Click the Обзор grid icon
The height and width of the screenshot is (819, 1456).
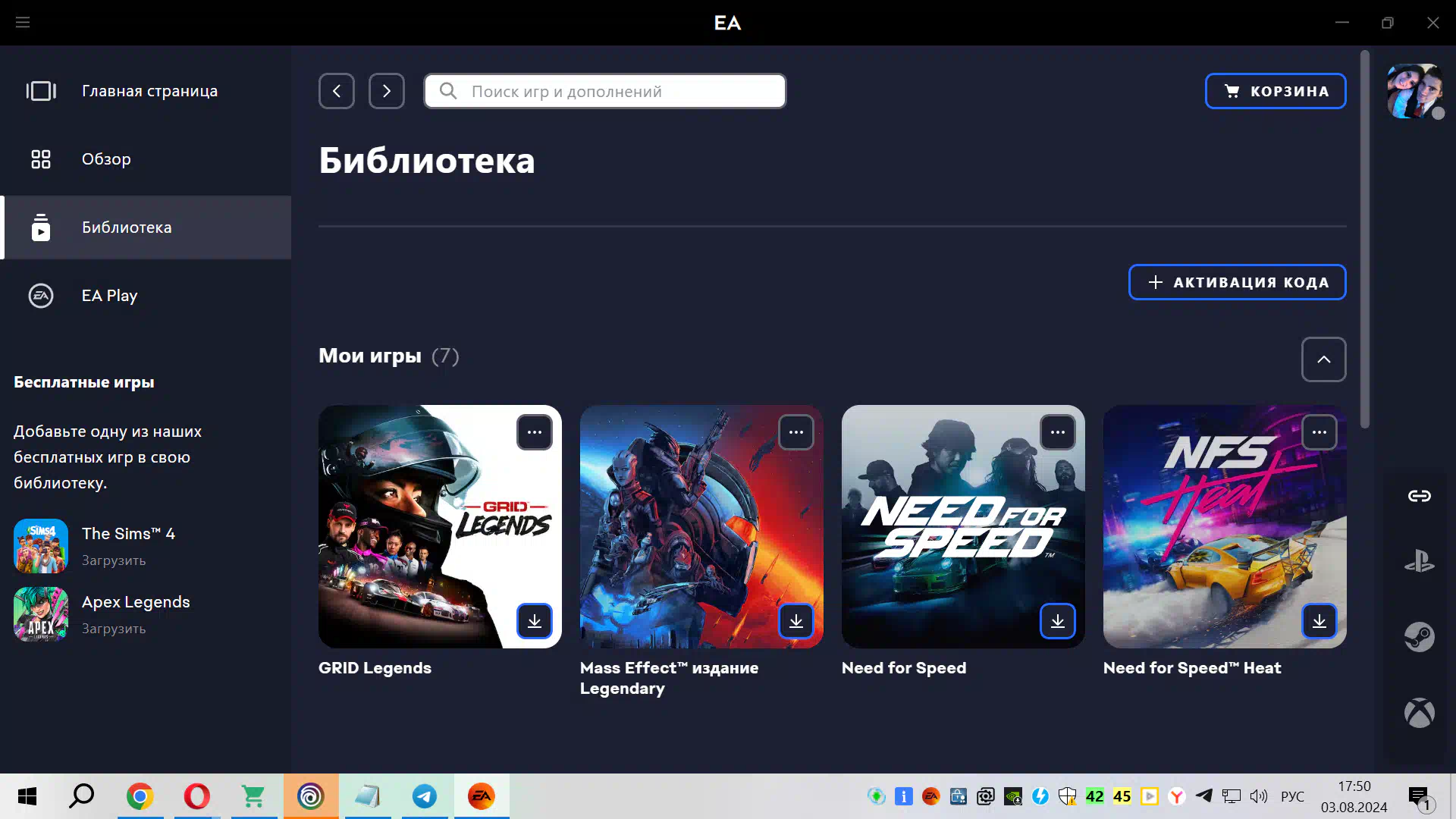click(41, 159)
